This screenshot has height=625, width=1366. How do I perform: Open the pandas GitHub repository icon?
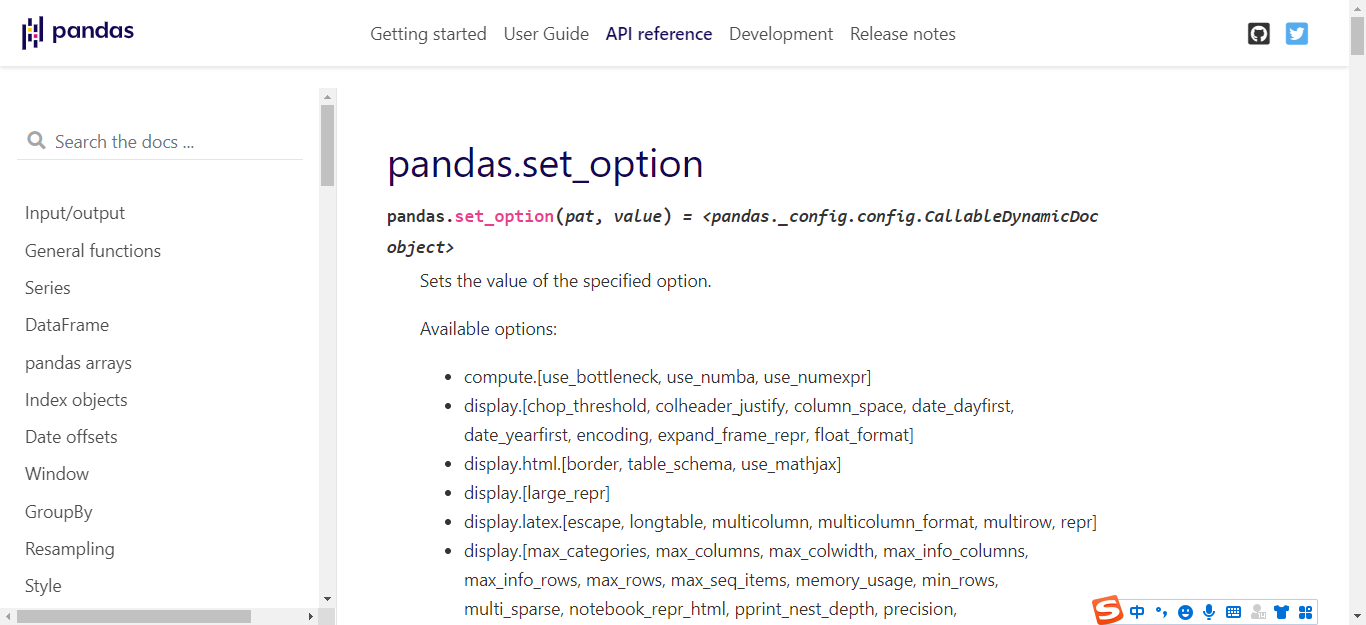(1259, 34)
